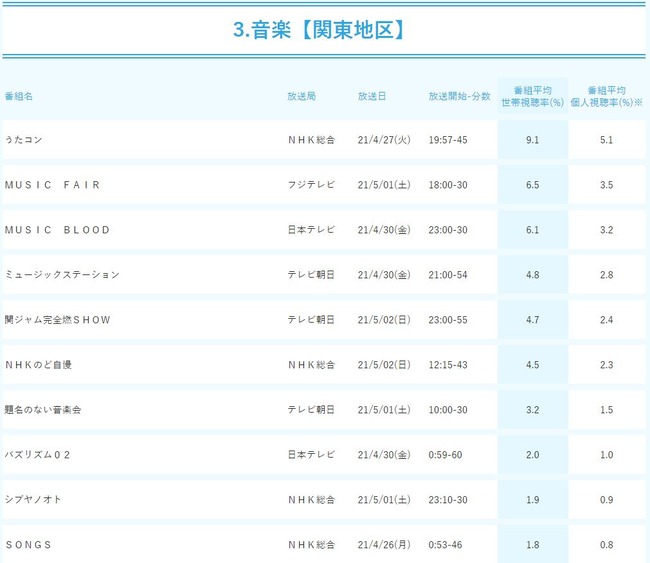This screenshot has height=563, width=650.
Task: Select the program name MUSIC FAIR
Action: (53, 184)
